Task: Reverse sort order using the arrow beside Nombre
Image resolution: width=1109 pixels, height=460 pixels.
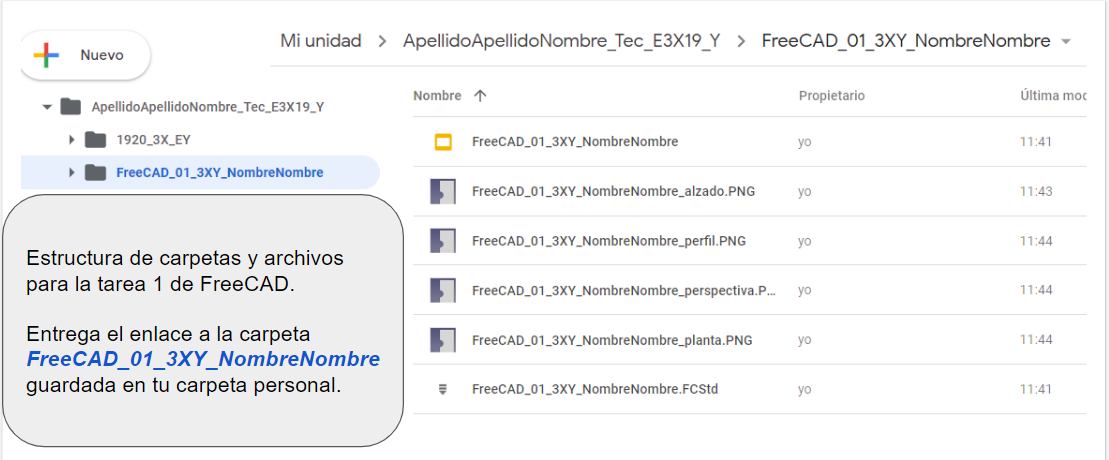Action: tap(480, 96)
